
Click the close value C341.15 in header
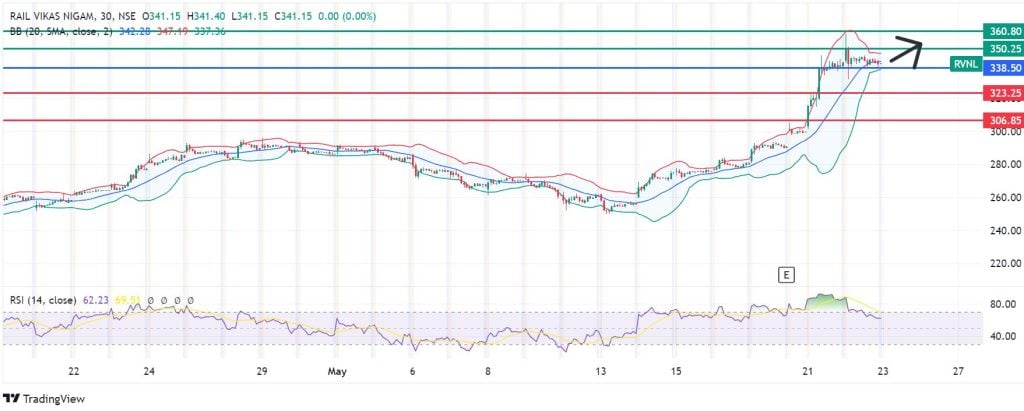click(294, 16)
